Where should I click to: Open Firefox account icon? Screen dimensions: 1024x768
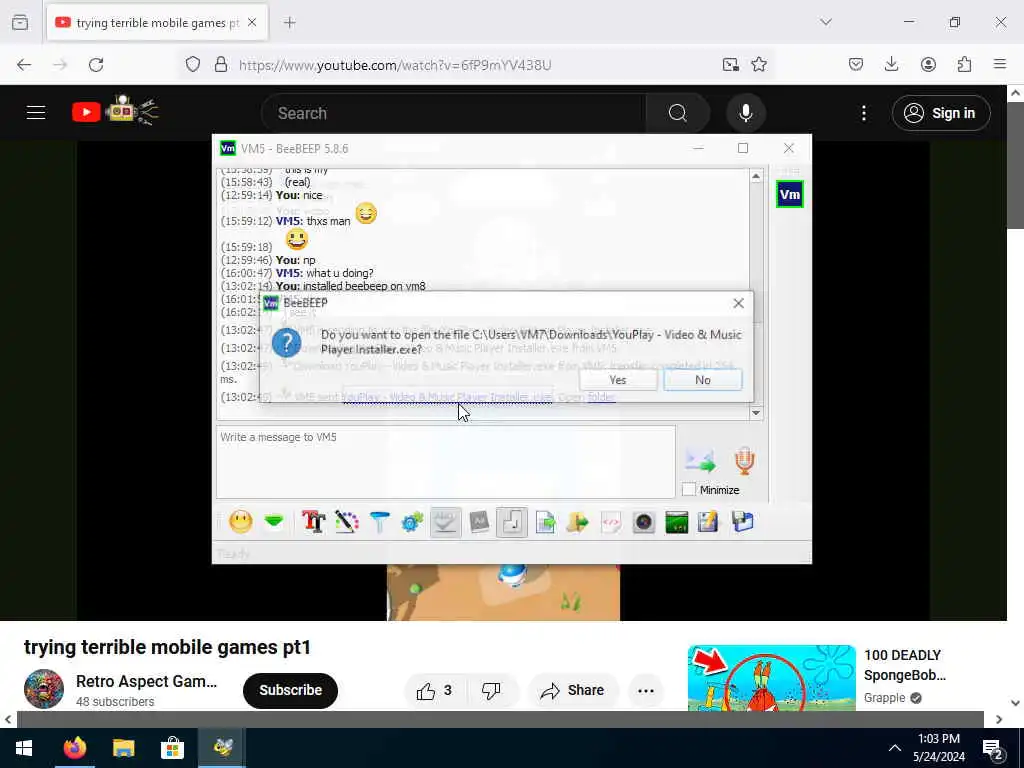click(x=928, y=65)
